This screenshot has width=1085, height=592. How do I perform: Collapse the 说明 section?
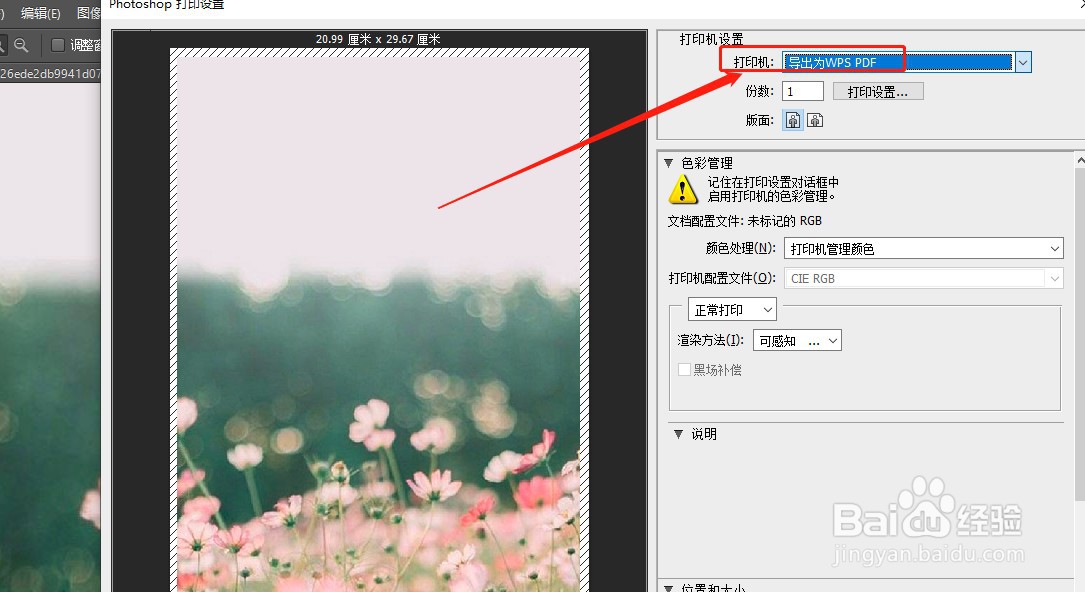point(678,434)
